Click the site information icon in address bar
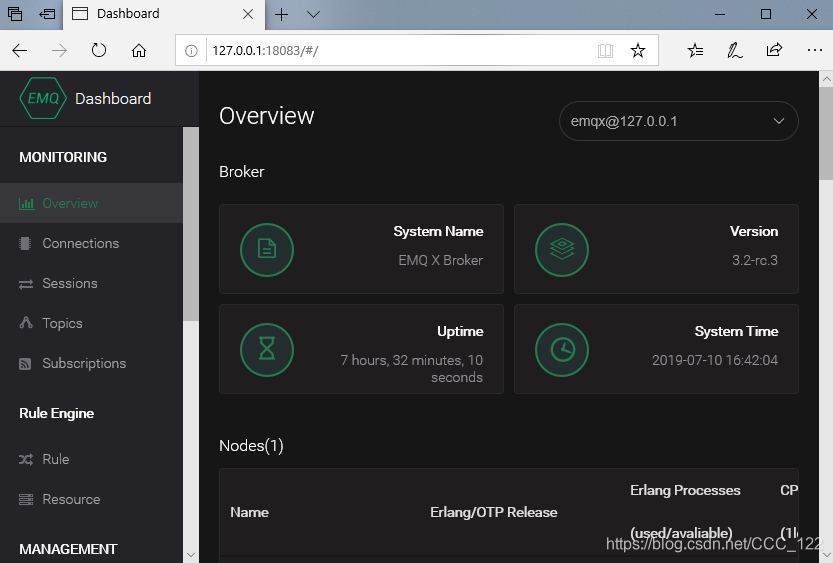833x563 pixels. click(191, 51)
